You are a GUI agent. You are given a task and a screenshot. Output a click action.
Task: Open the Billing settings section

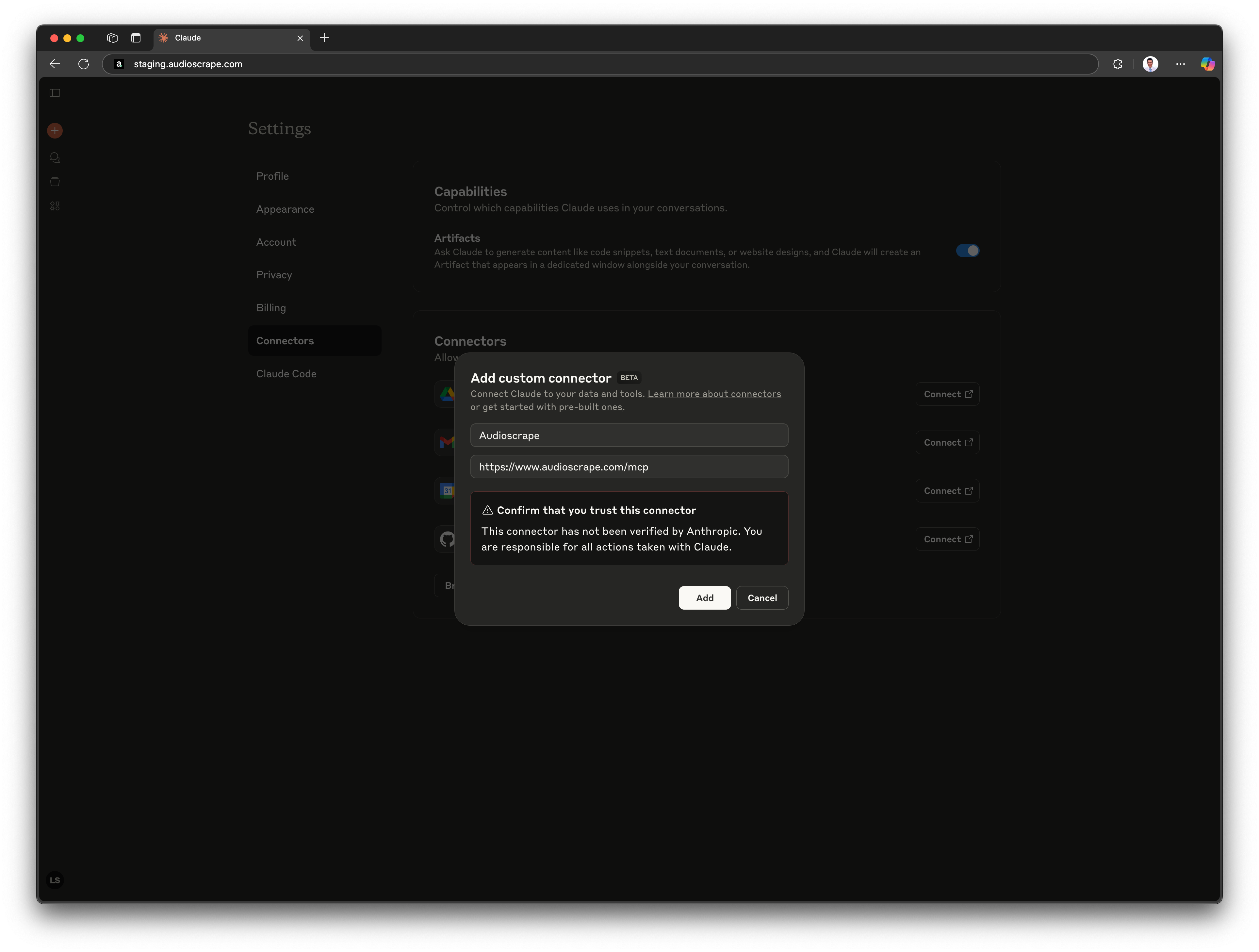click(315, 308)
